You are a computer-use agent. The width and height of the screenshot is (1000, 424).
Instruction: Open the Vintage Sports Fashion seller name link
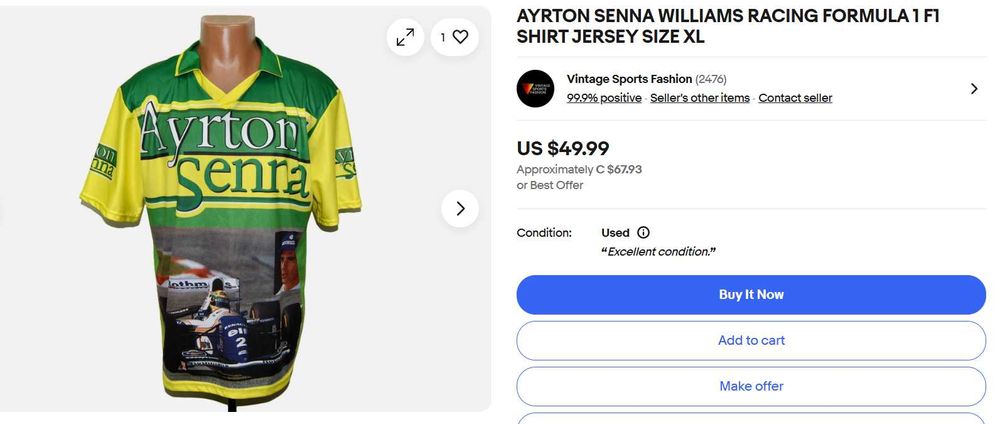(x=629, y=79)
